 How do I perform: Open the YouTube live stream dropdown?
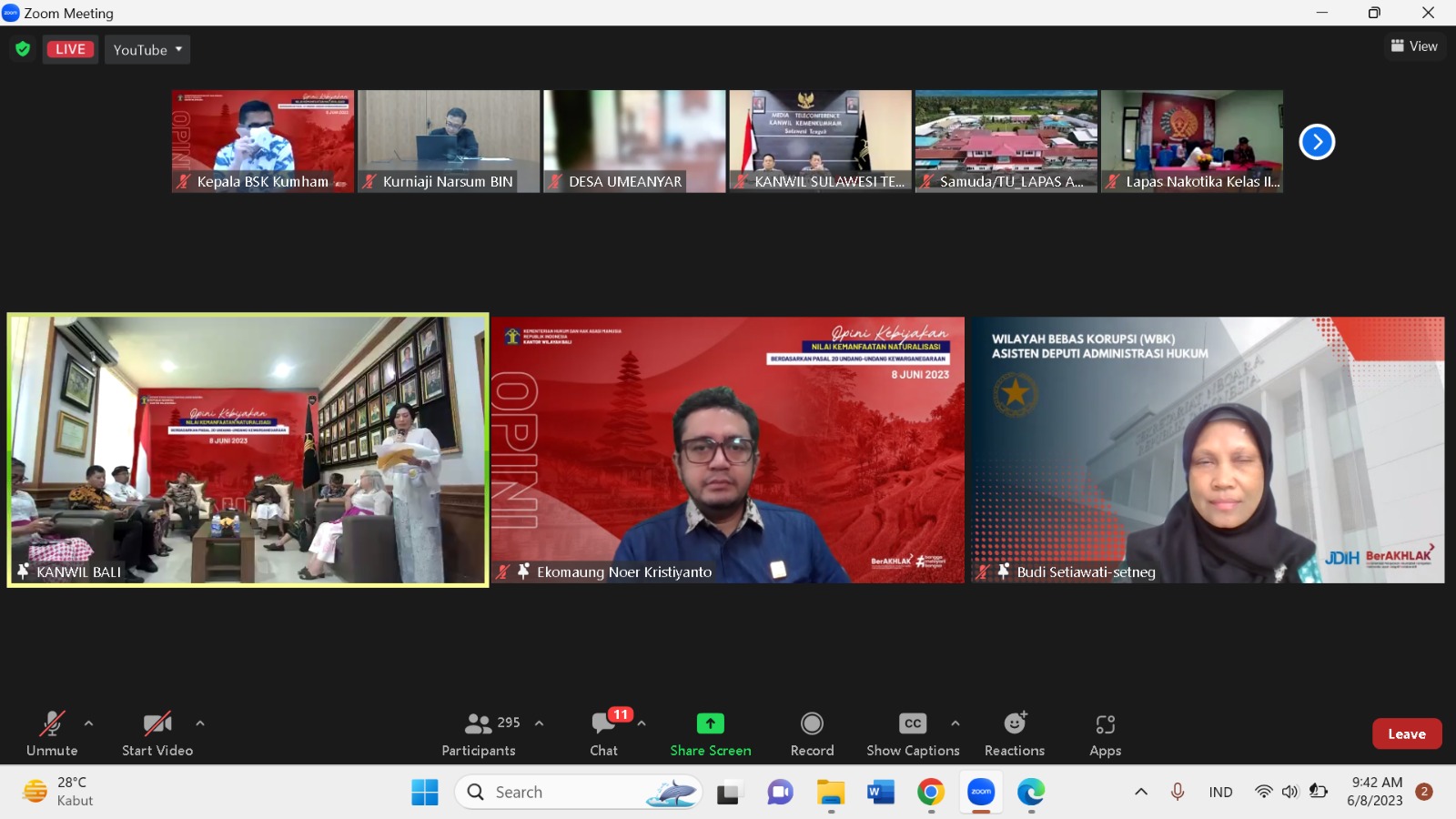147,49
